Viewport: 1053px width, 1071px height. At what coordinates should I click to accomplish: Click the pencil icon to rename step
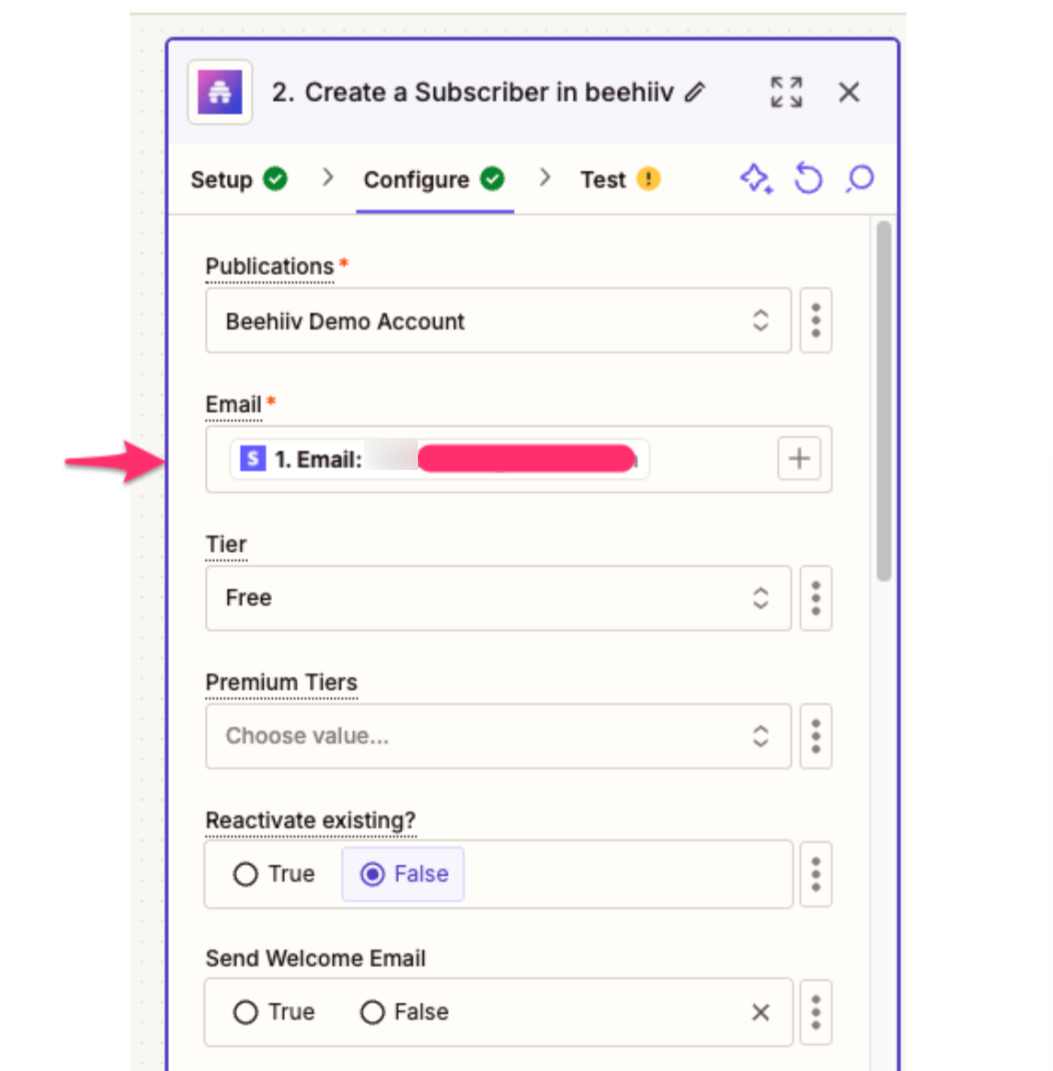coord(695,93)
